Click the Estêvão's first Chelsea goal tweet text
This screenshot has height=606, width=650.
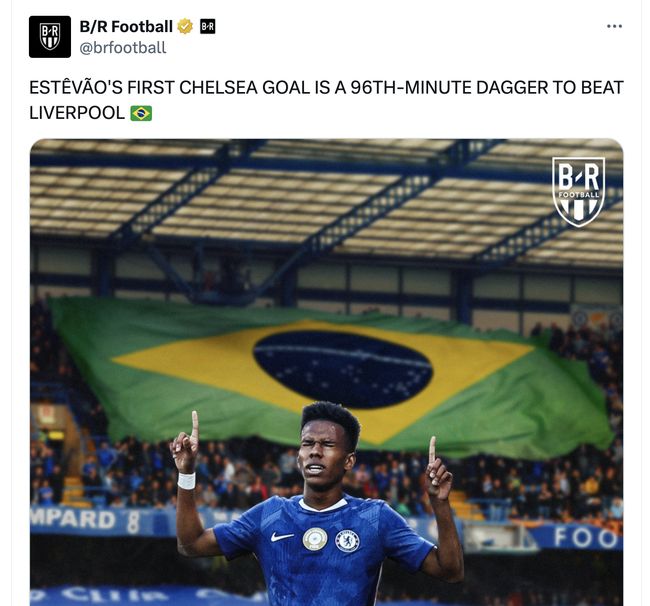326,100
